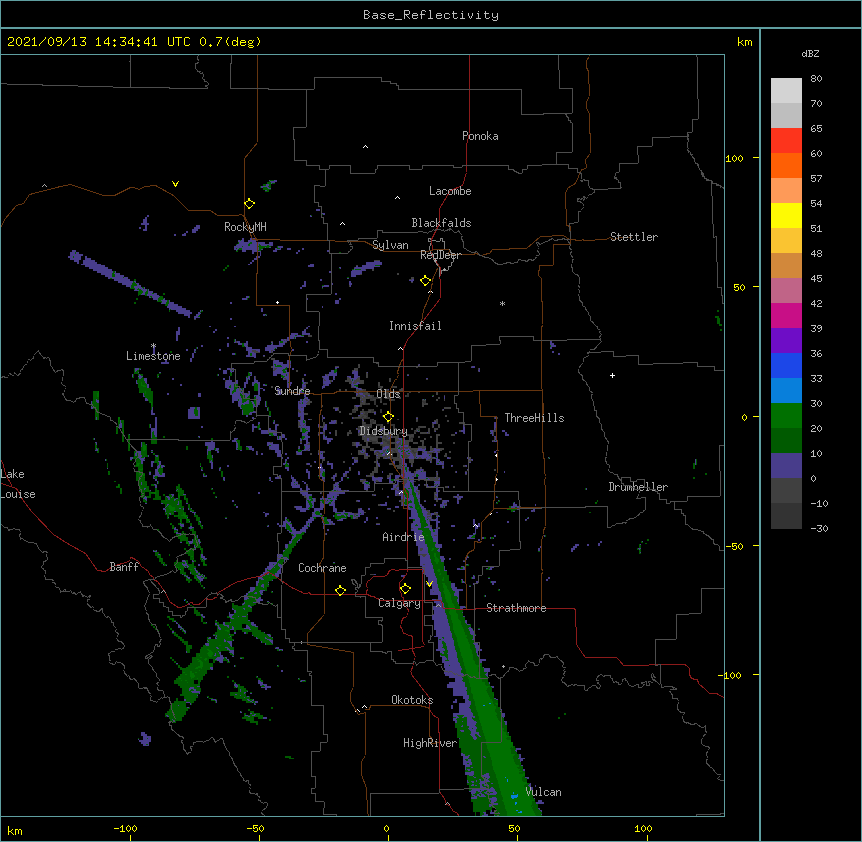The width and height of the screenshot is (862, 842).
Task: Click the km unit label at bottom left
Action: (x=15, y=830)
